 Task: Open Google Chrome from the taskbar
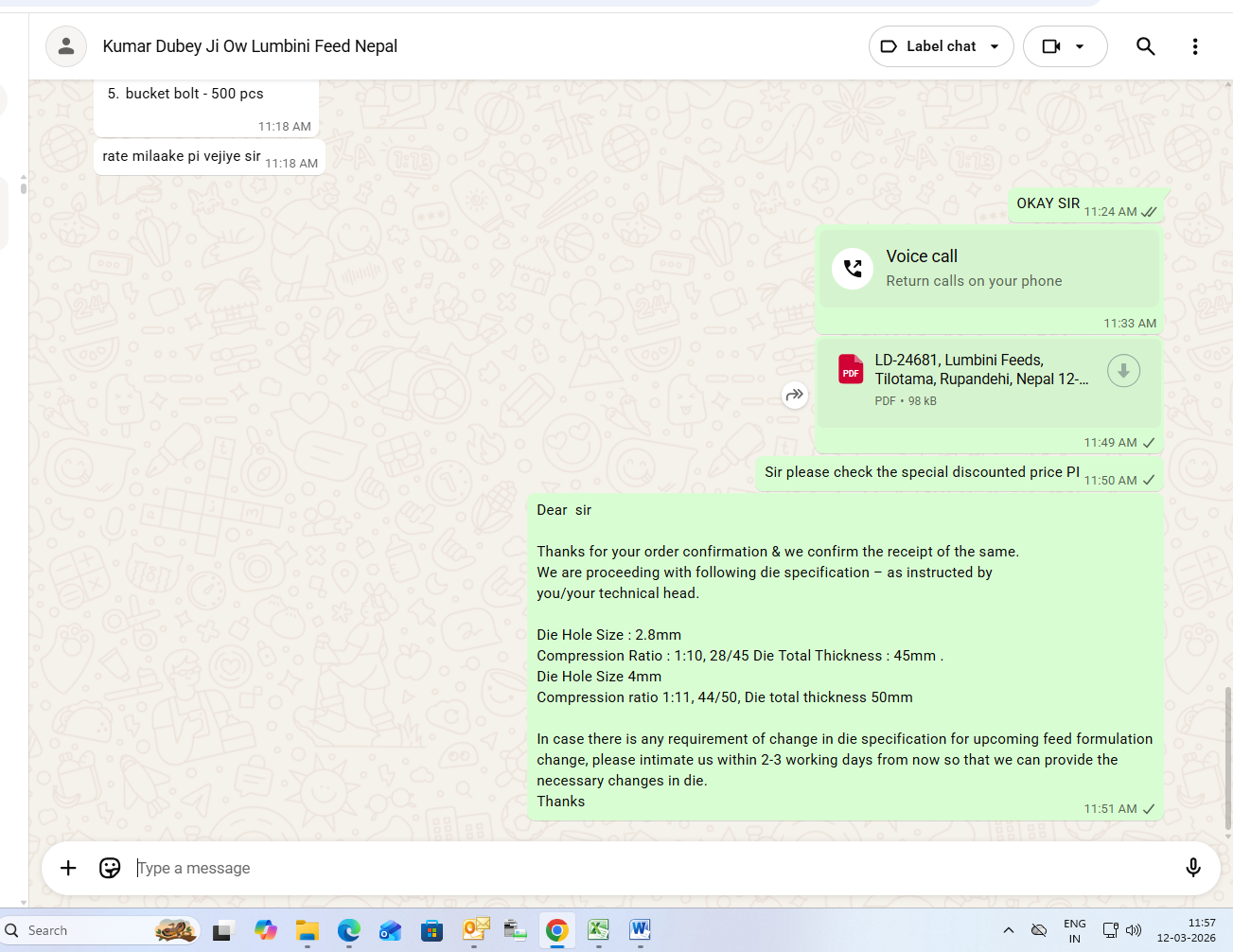(556, 930)
